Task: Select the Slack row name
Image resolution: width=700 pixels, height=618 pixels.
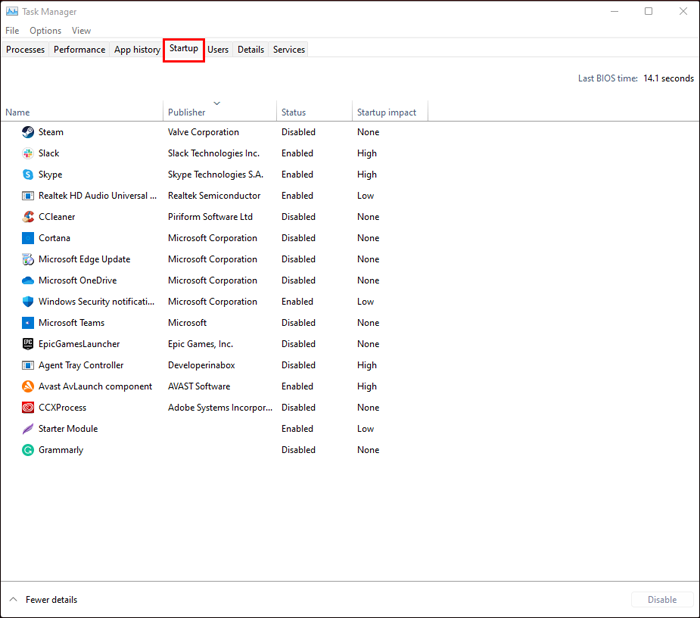Action: click(x=49, y=153)
